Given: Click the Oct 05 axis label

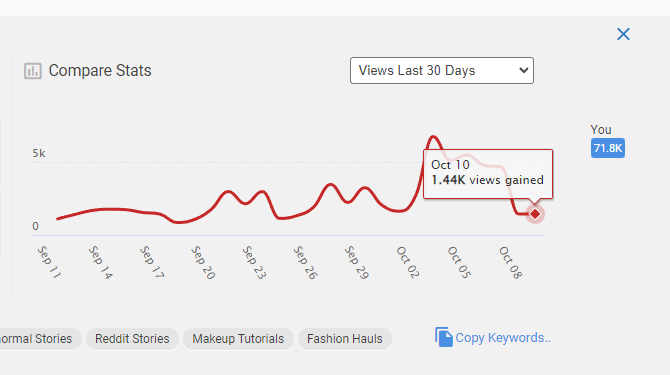Looking at the screenshot, I should click(459, 262).
